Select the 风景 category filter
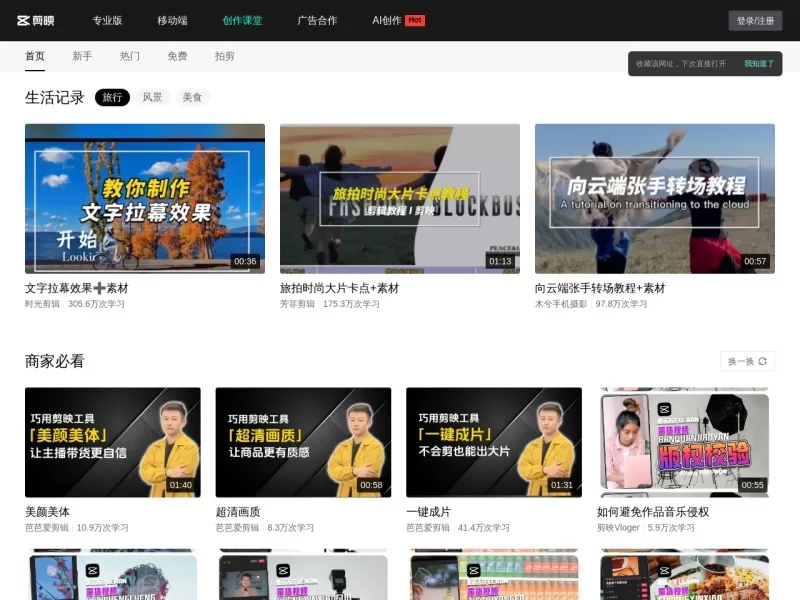The height and width of the screenshot is (600, 800). (x=151, y=98)
